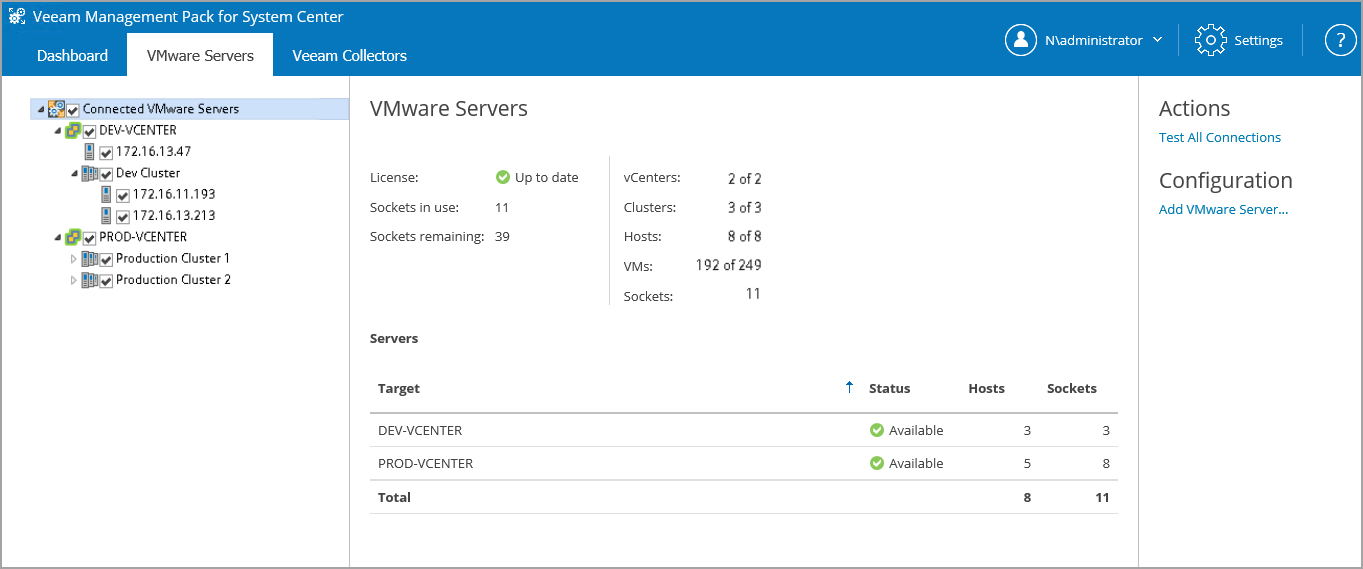Viewport: 1363px width, 569px height.
Task: Uncheck the Connected VMware Servers checkbox
Action: (x=73, y=110)
